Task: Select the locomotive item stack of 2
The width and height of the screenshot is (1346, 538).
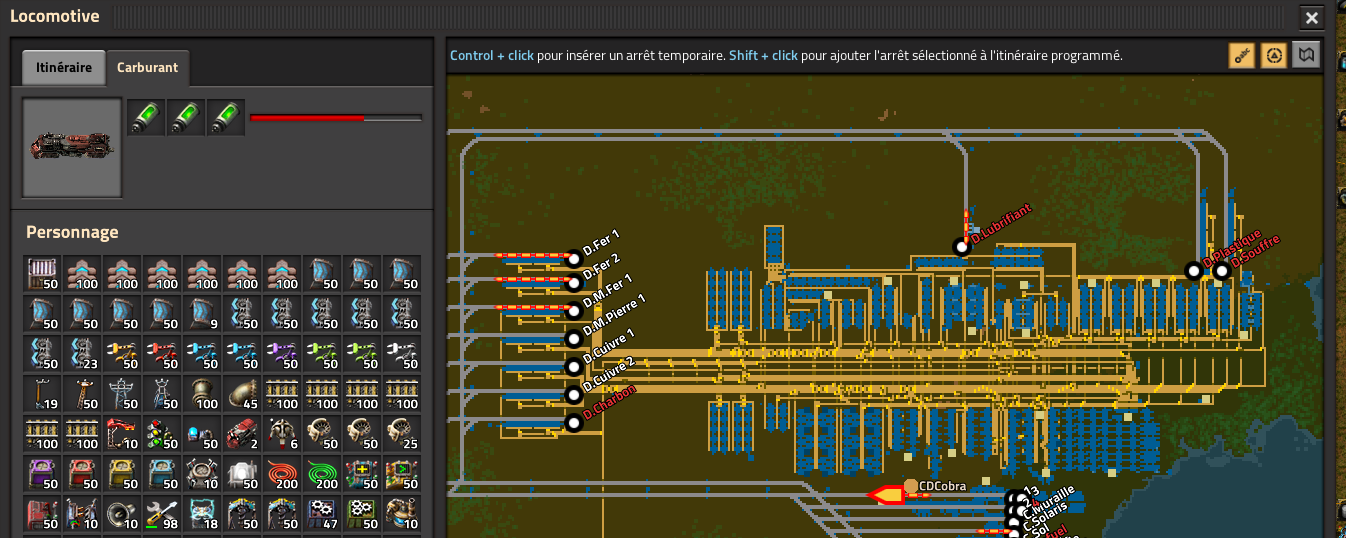Action: (x=242, y=434)
